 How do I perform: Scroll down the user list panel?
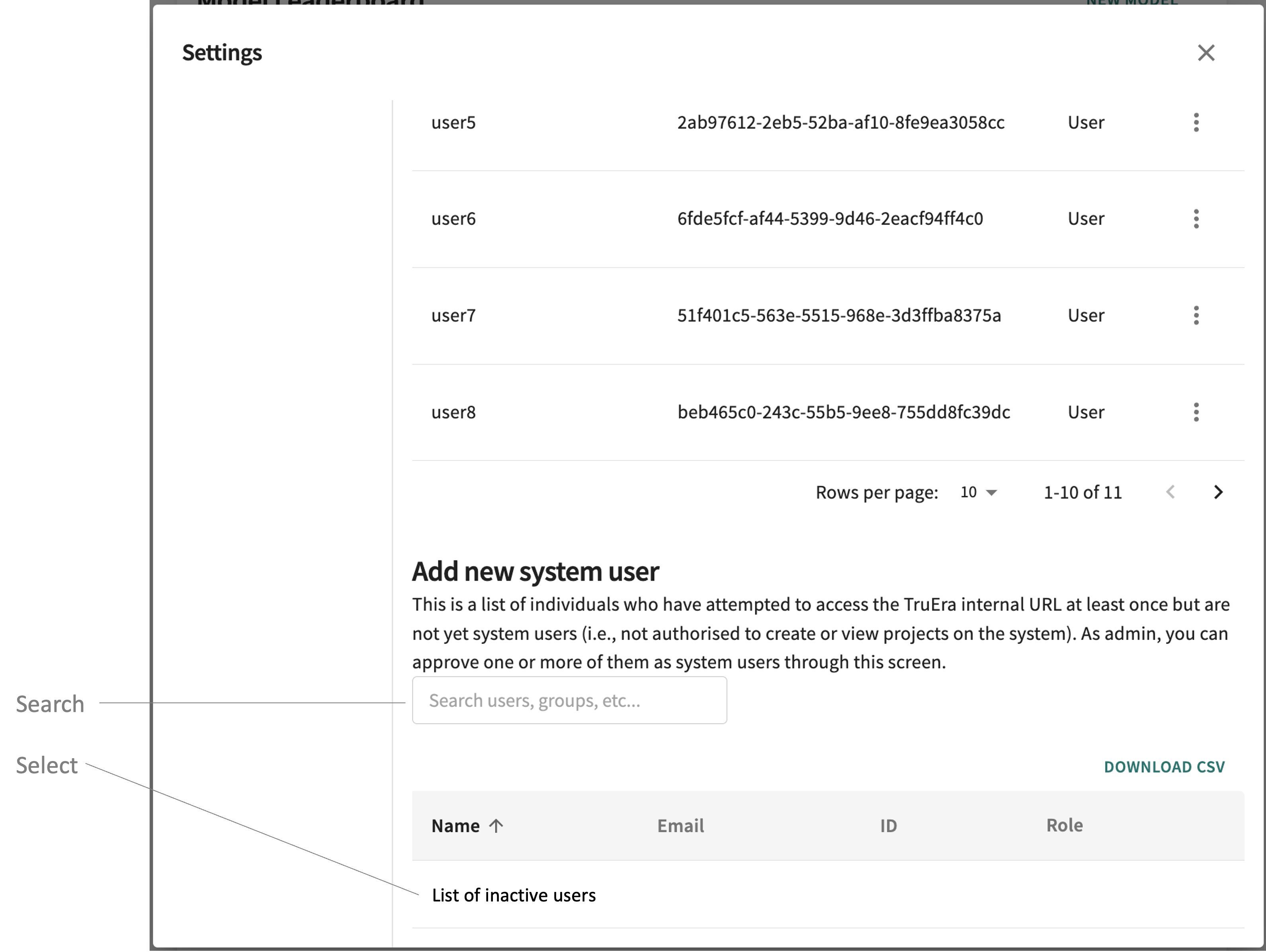tap(1219, 492)
